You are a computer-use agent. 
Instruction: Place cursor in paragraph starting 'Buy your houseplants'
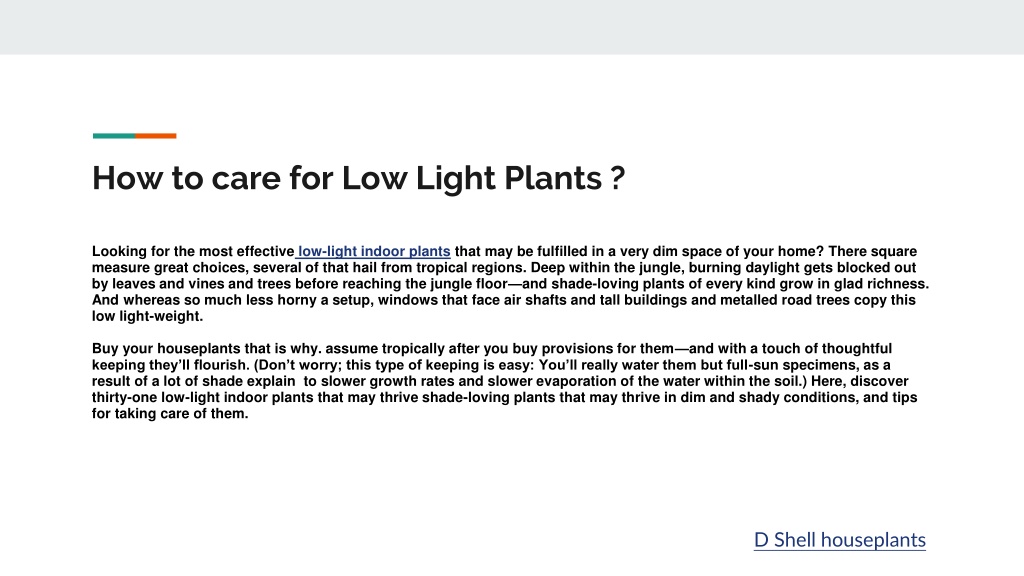click(x=504, y=381)
